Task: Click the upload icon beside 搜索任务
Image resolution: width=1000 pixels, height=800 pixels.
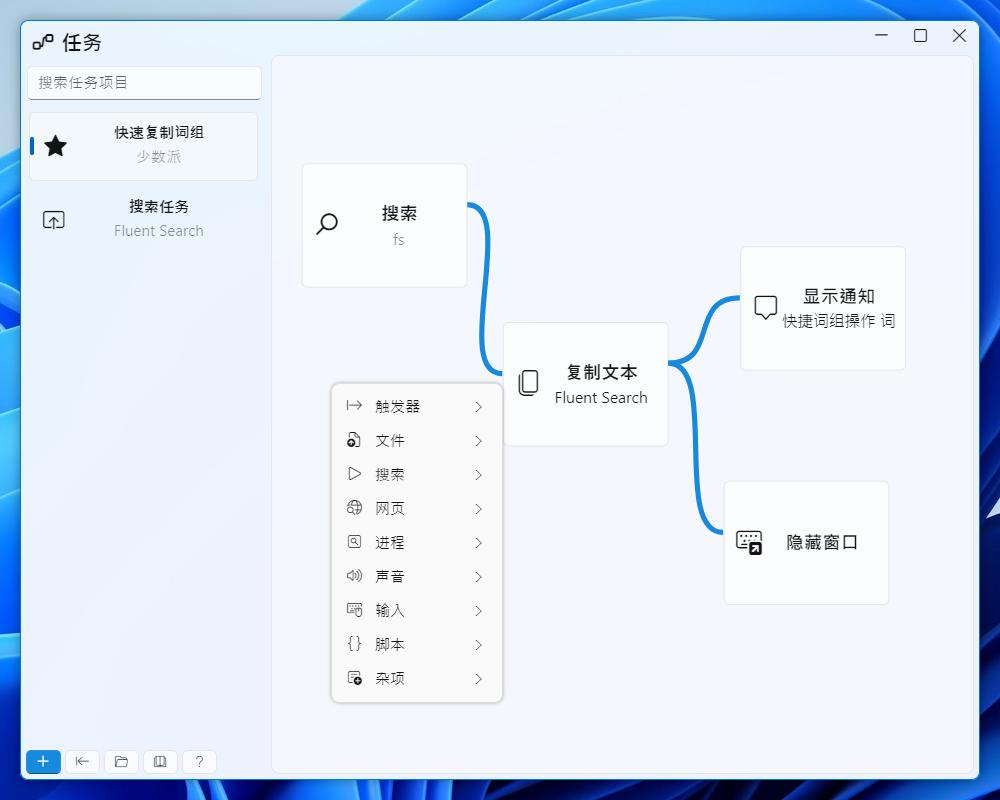Action: (54, 220)
